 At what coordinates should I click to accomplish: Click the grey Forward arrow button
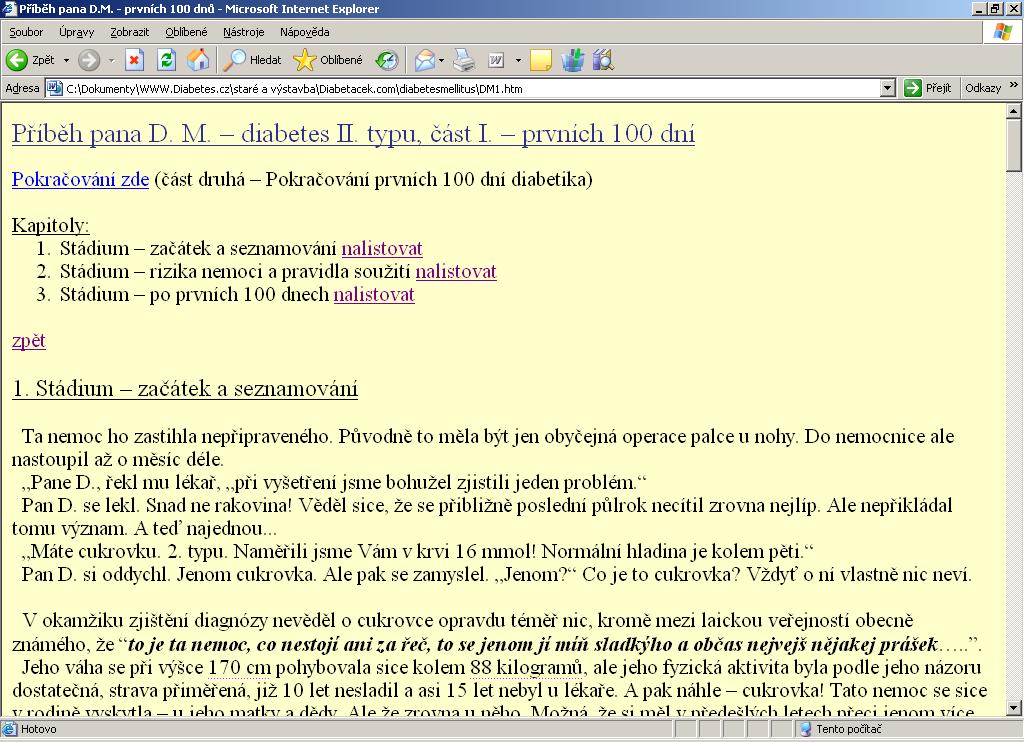tap(89, 60)
